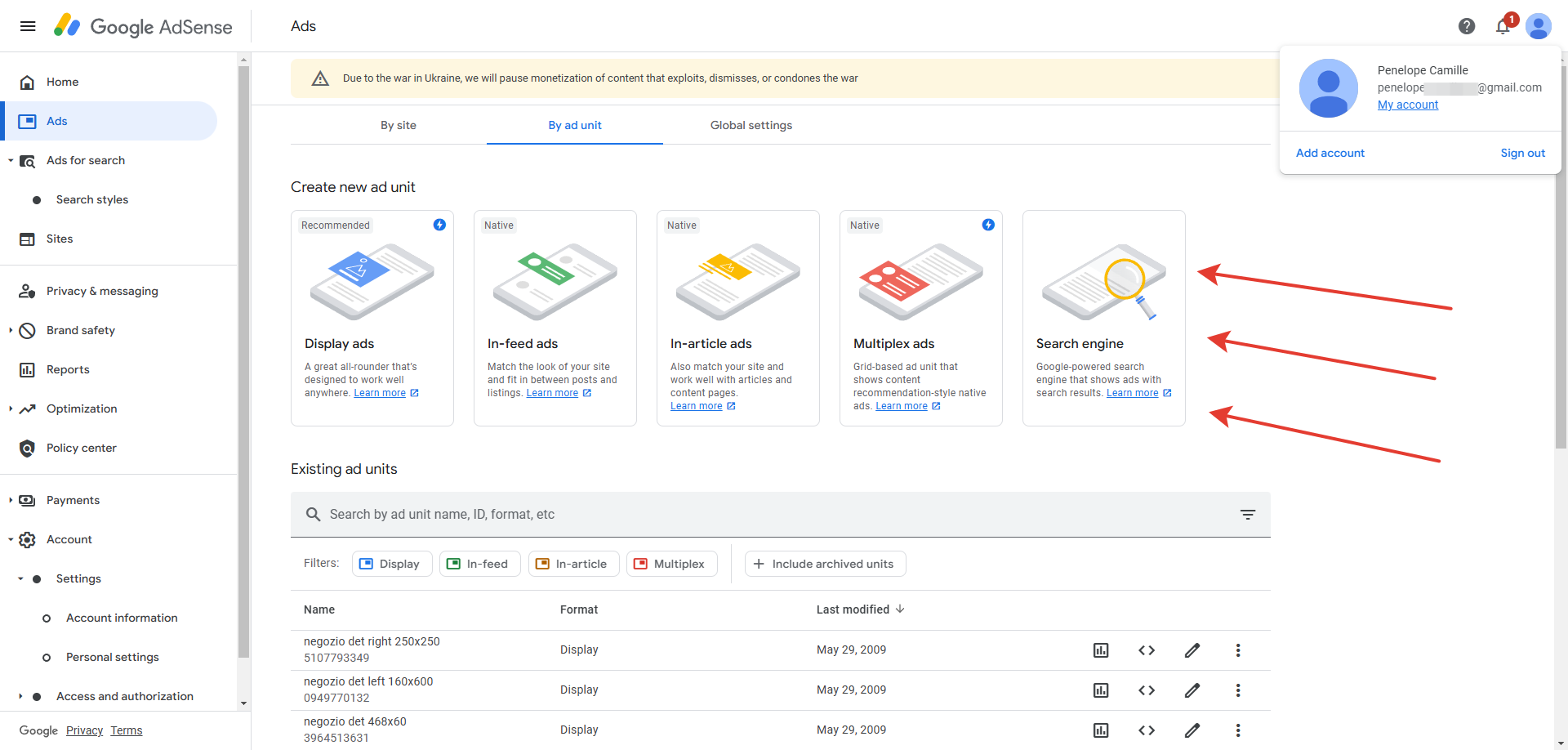This screenshot has width=1568, height=750.
Task: Open more options for negozio det left 160x600
Action: point(1238,690)
